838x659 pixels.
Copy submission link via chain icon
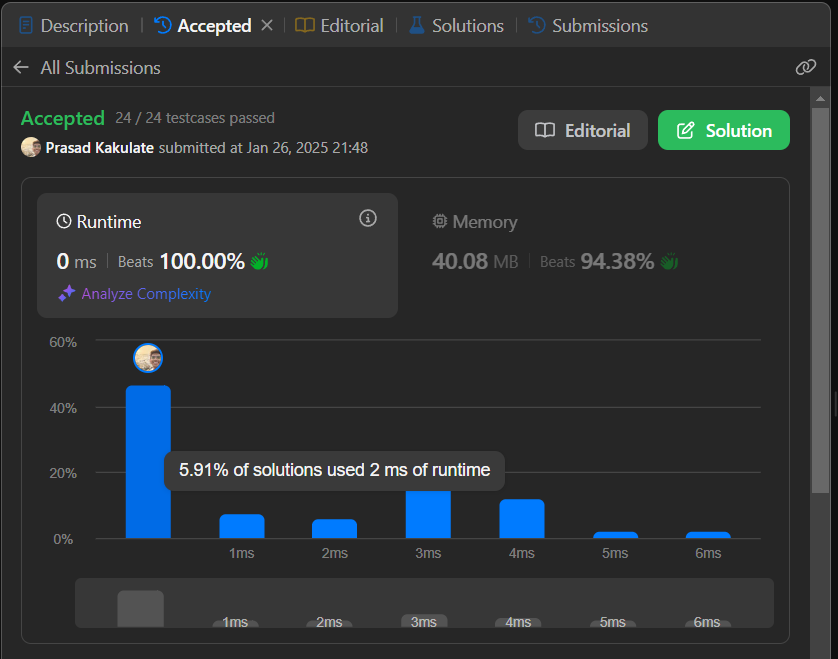click(805, 67)
